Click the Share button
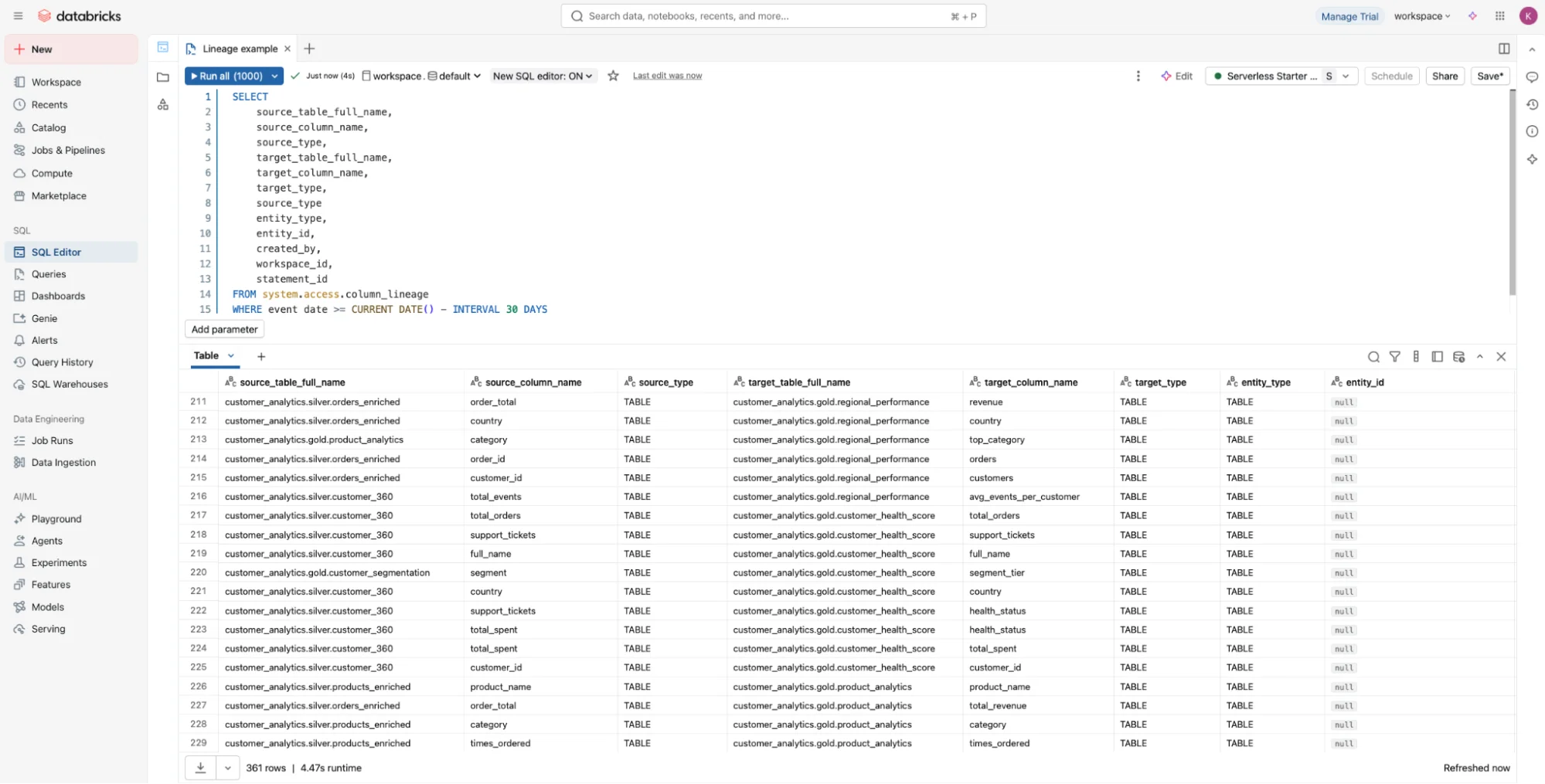 pos(1445,76)
